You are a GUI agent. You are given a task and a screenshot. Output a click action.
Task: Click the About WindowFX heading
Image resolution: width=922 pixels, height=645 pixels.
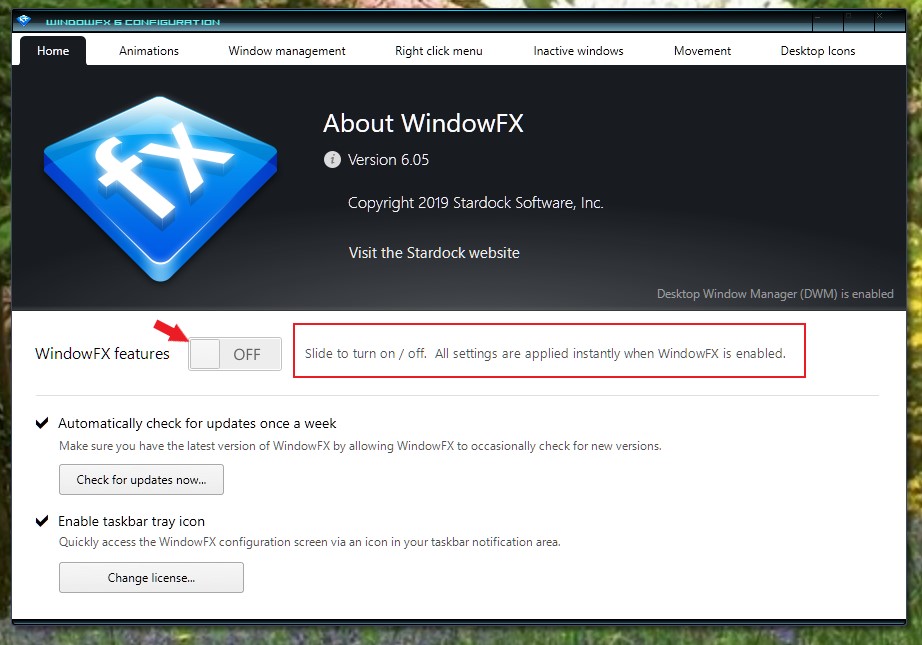(423, 123)
